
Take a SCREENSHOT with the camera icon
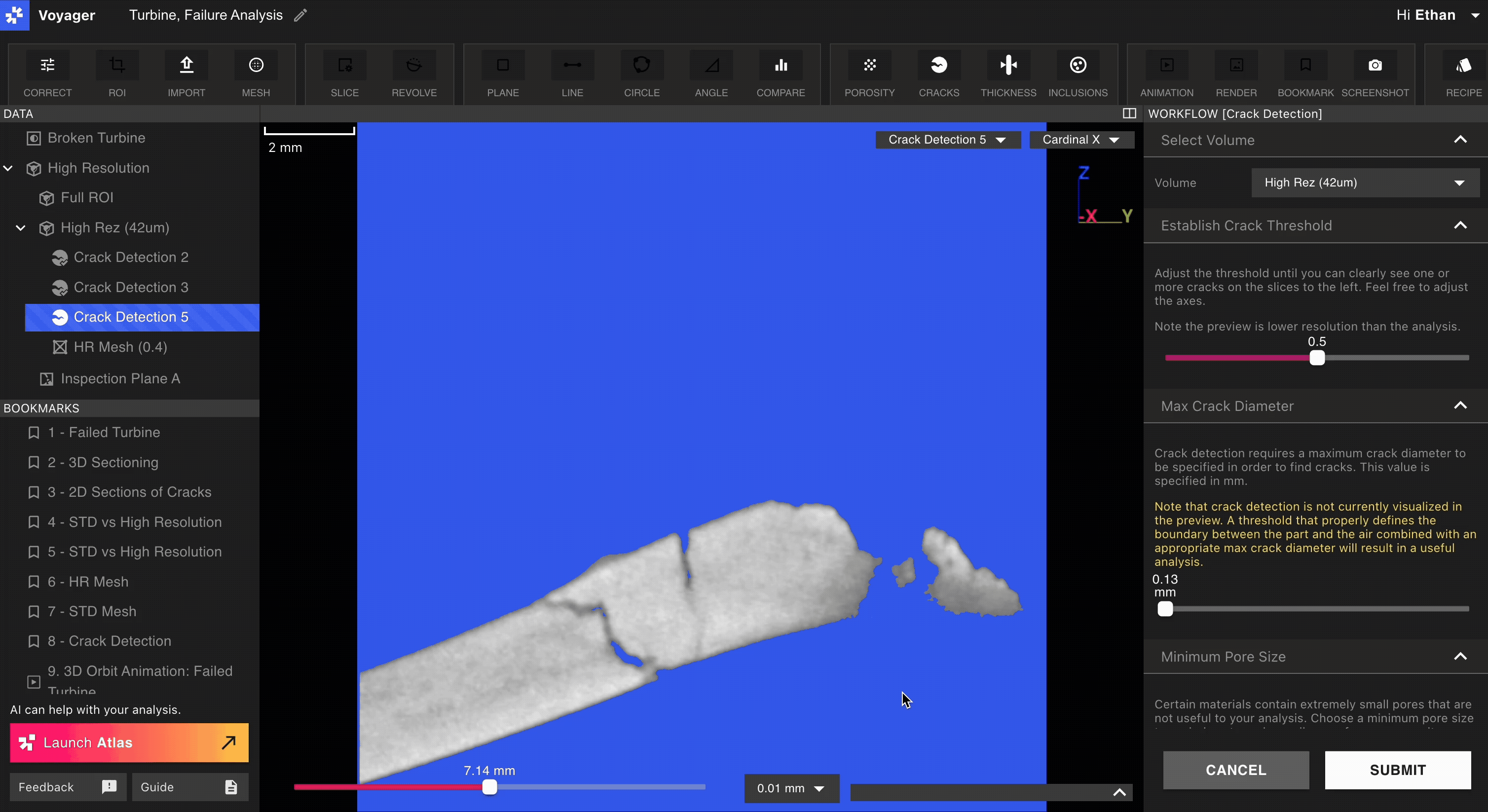point(1376,74)
